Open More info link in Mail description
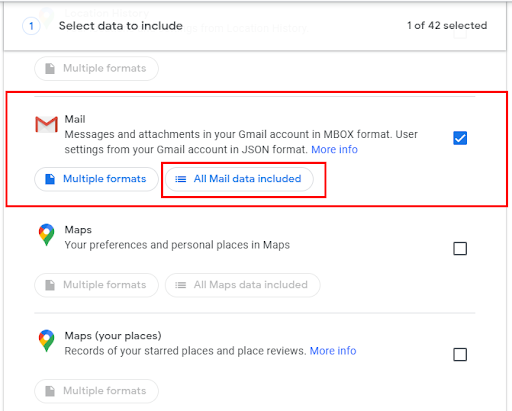512x411 pixels. click(x=334, y=150)
